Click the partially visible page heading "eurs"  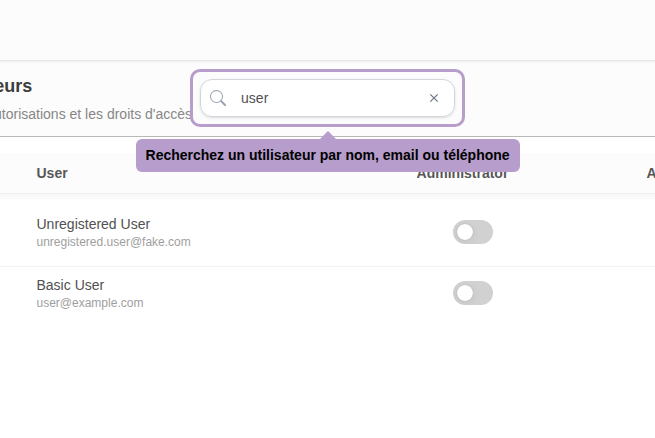(16, 86)
